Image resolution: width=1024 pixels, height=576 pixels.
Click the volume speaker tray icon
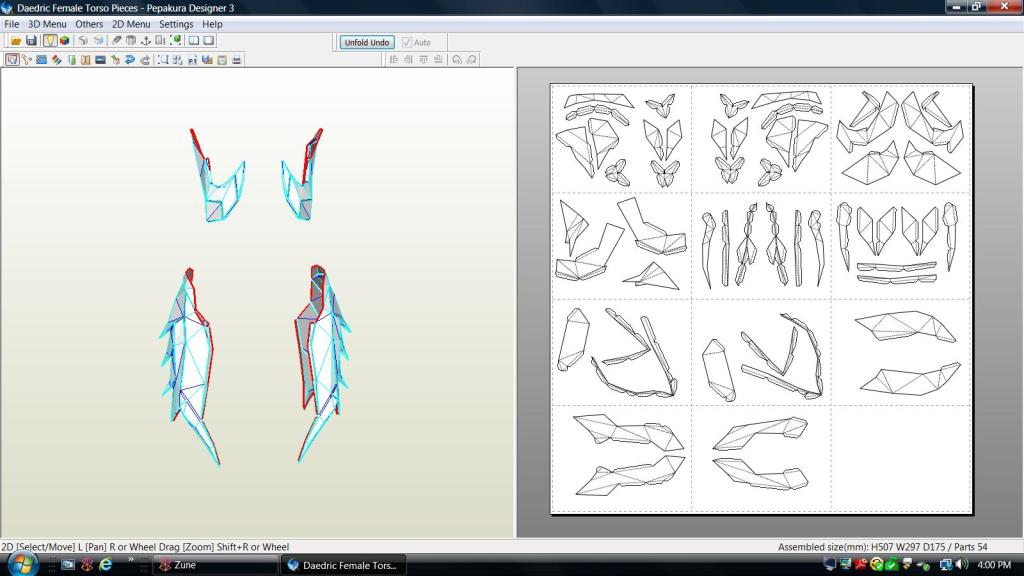pyautogui.click(x=963, y=565)
